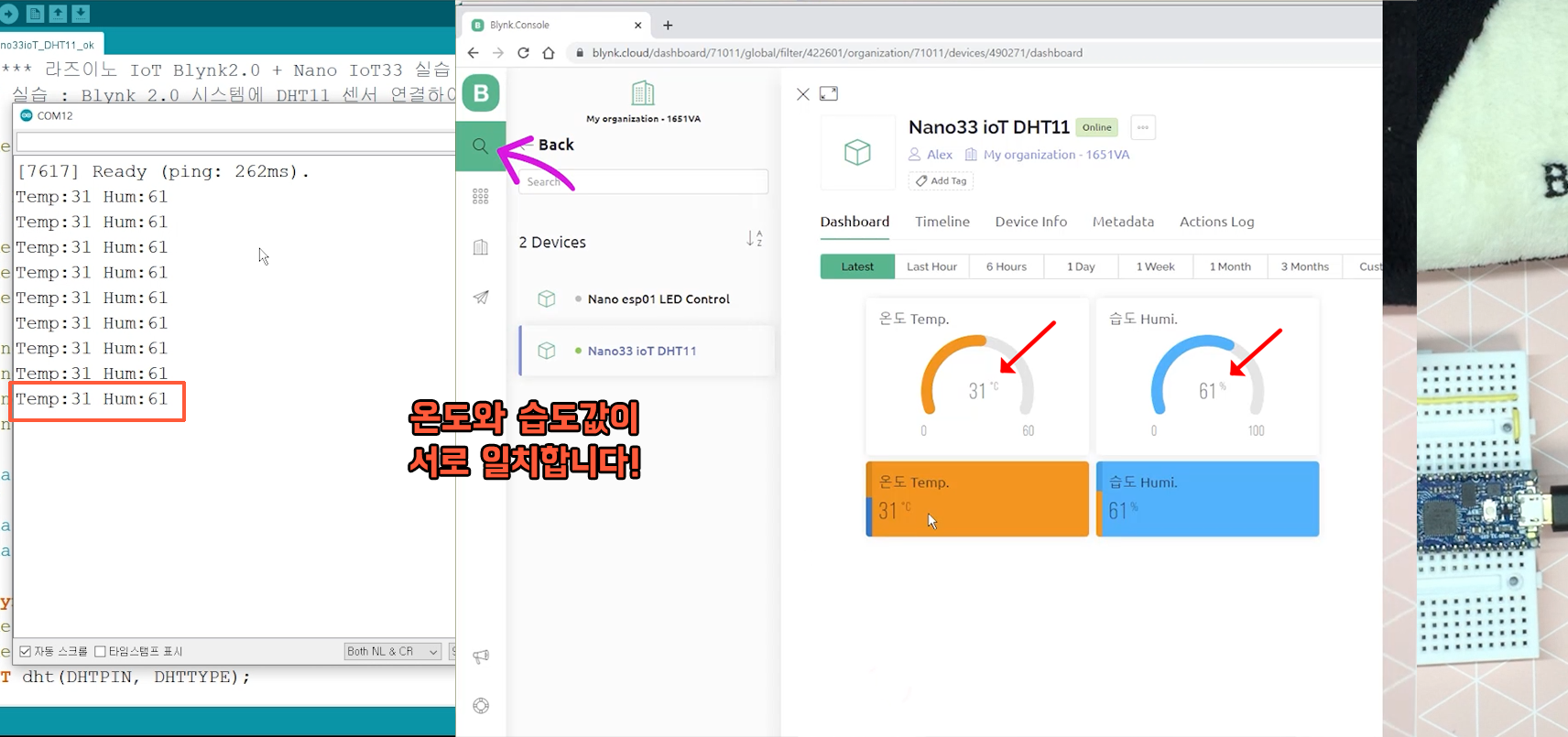Click the 'dht(DHTPIN, DHTTYPE);' code line

[136, 677]
